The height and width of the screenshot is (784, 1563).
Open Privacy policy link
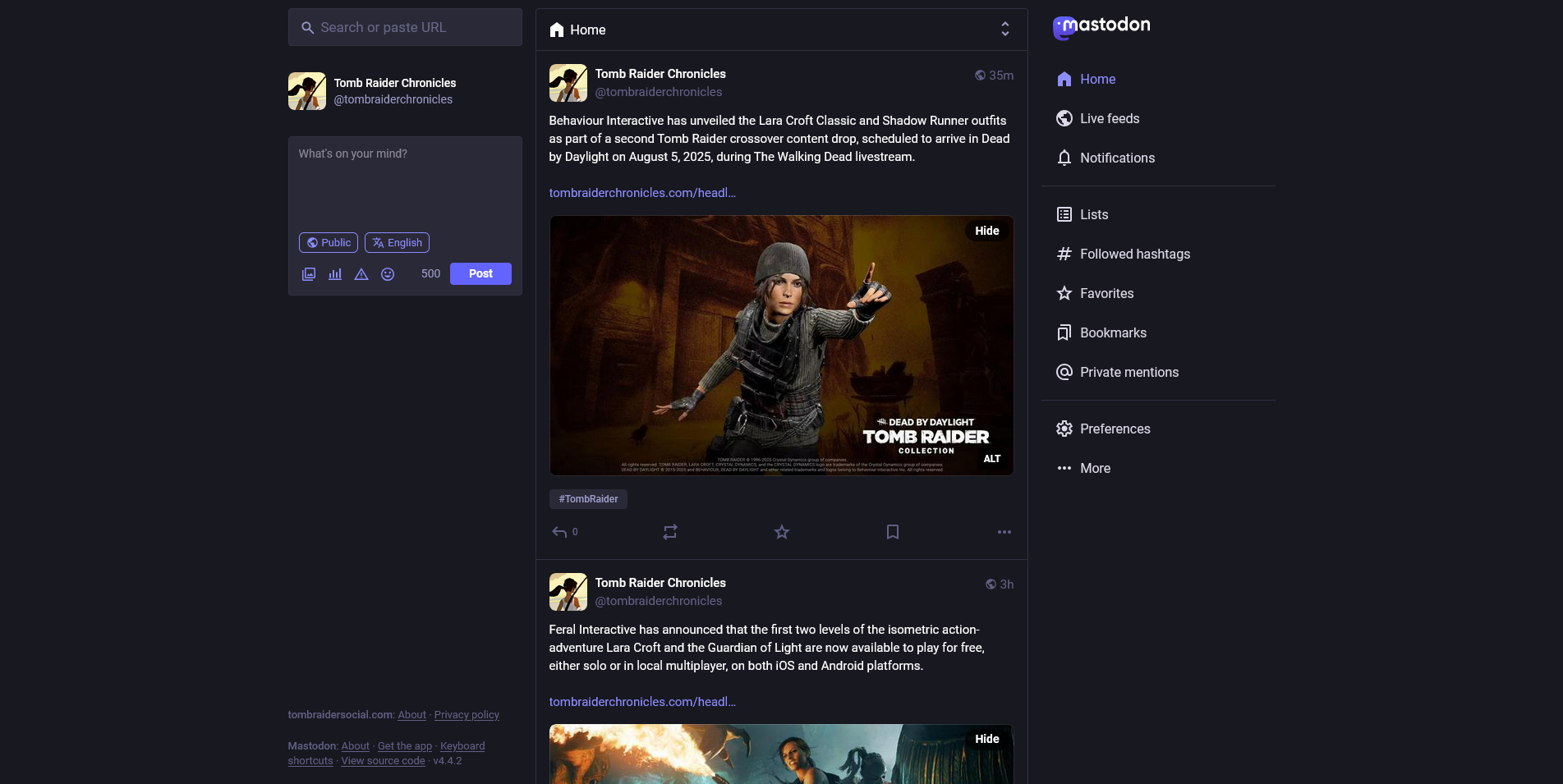pyautogui.click(x=467, y=715)
